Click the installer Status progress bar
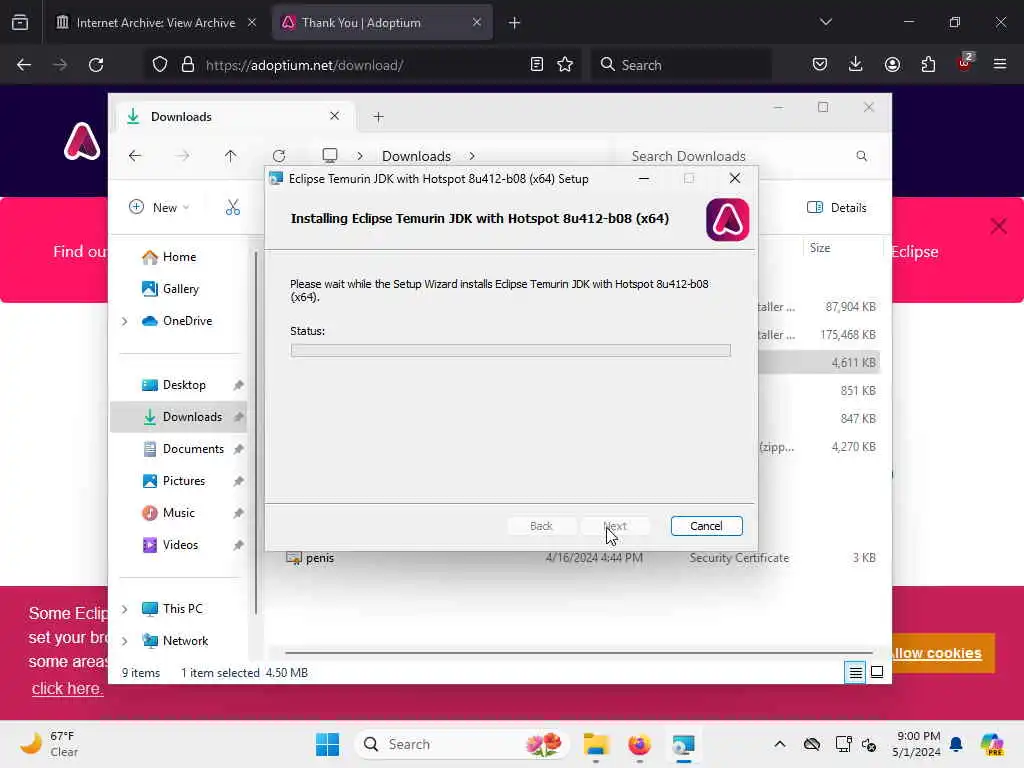The width and height of the screenshot is (1024, 768). click(511, 351)
